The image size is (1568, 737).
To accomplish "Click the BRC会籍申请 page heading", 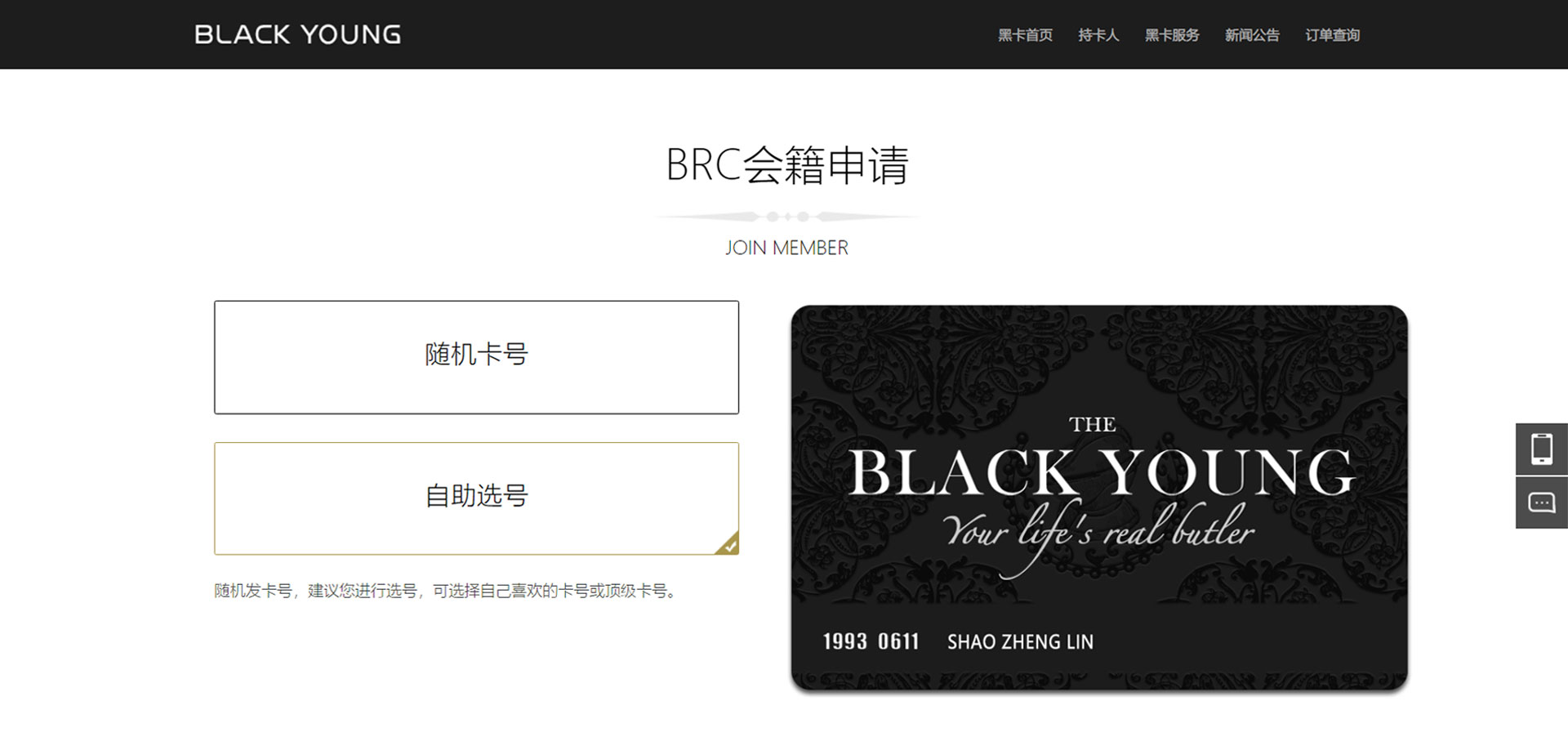I will point(786,165).
